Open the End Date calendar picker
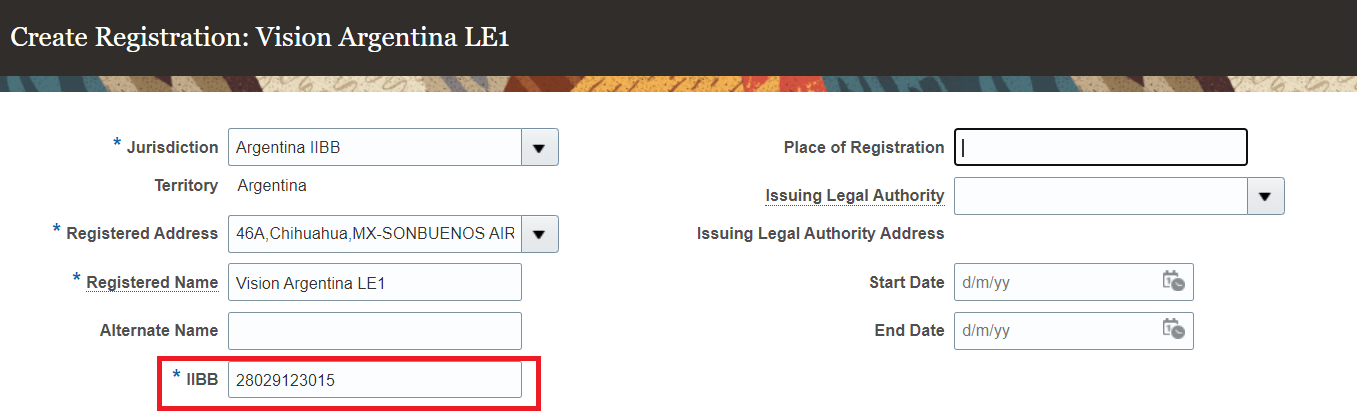Screen dimensions: 1357x419 pos(1173,330)
